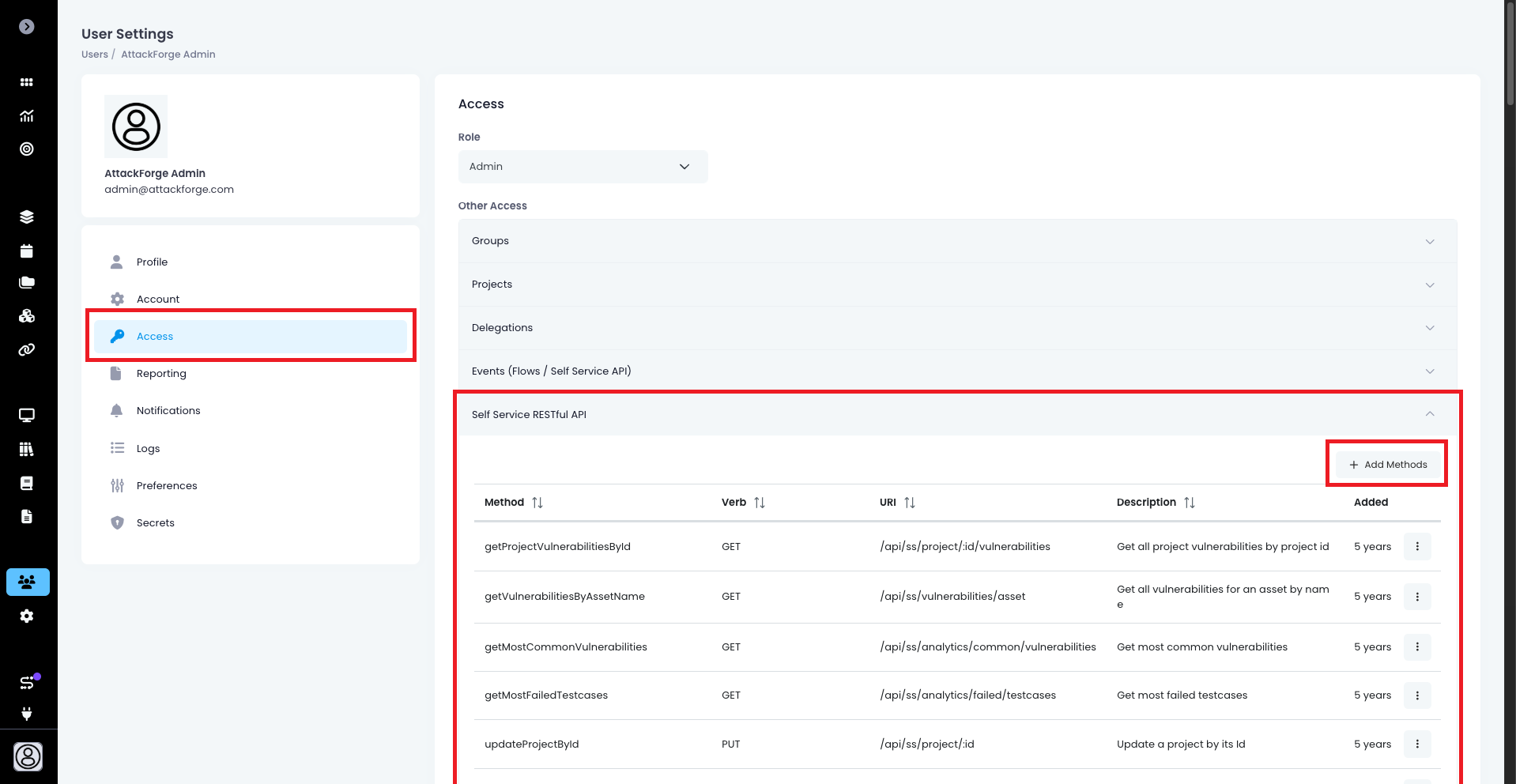Open the Role dropdown showing Admin
Screen dimensions: 1516x784
[x=583, y=167]
